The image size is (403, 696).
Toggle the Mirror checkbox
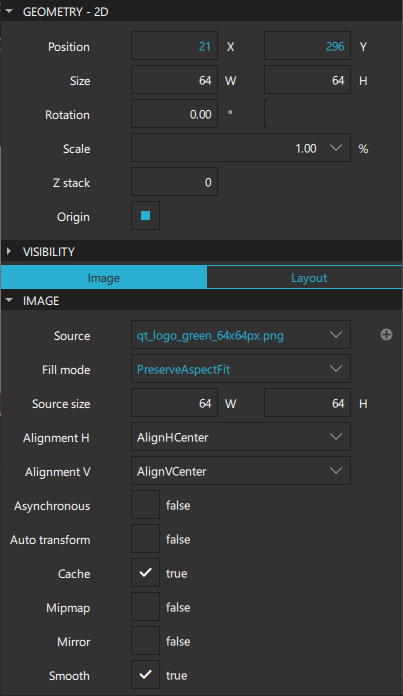pyautogui.click(x=145, y=641)
